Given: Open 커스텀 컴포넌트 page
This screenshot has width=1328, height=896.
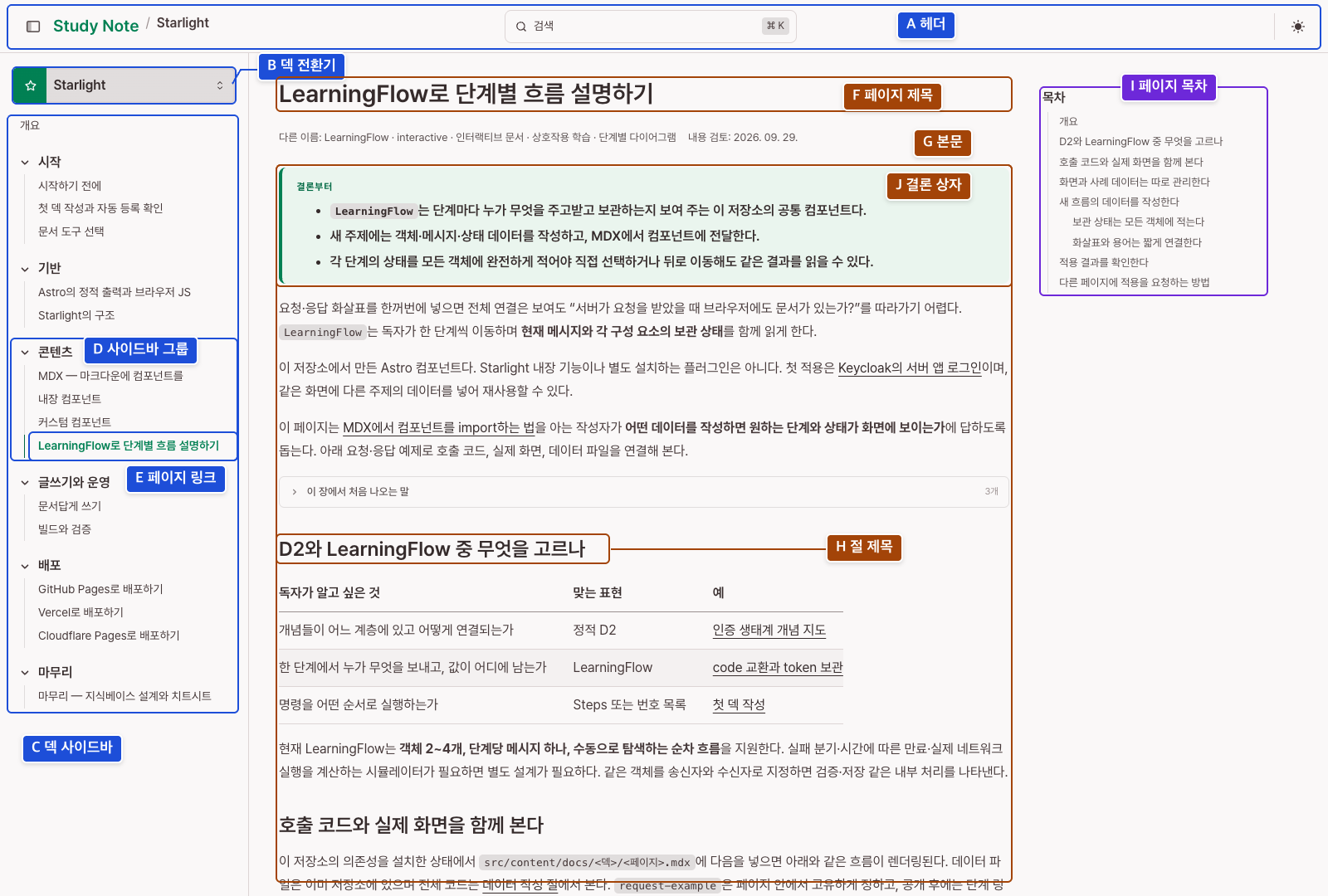Looking at the screenshot, I should 75,422.
